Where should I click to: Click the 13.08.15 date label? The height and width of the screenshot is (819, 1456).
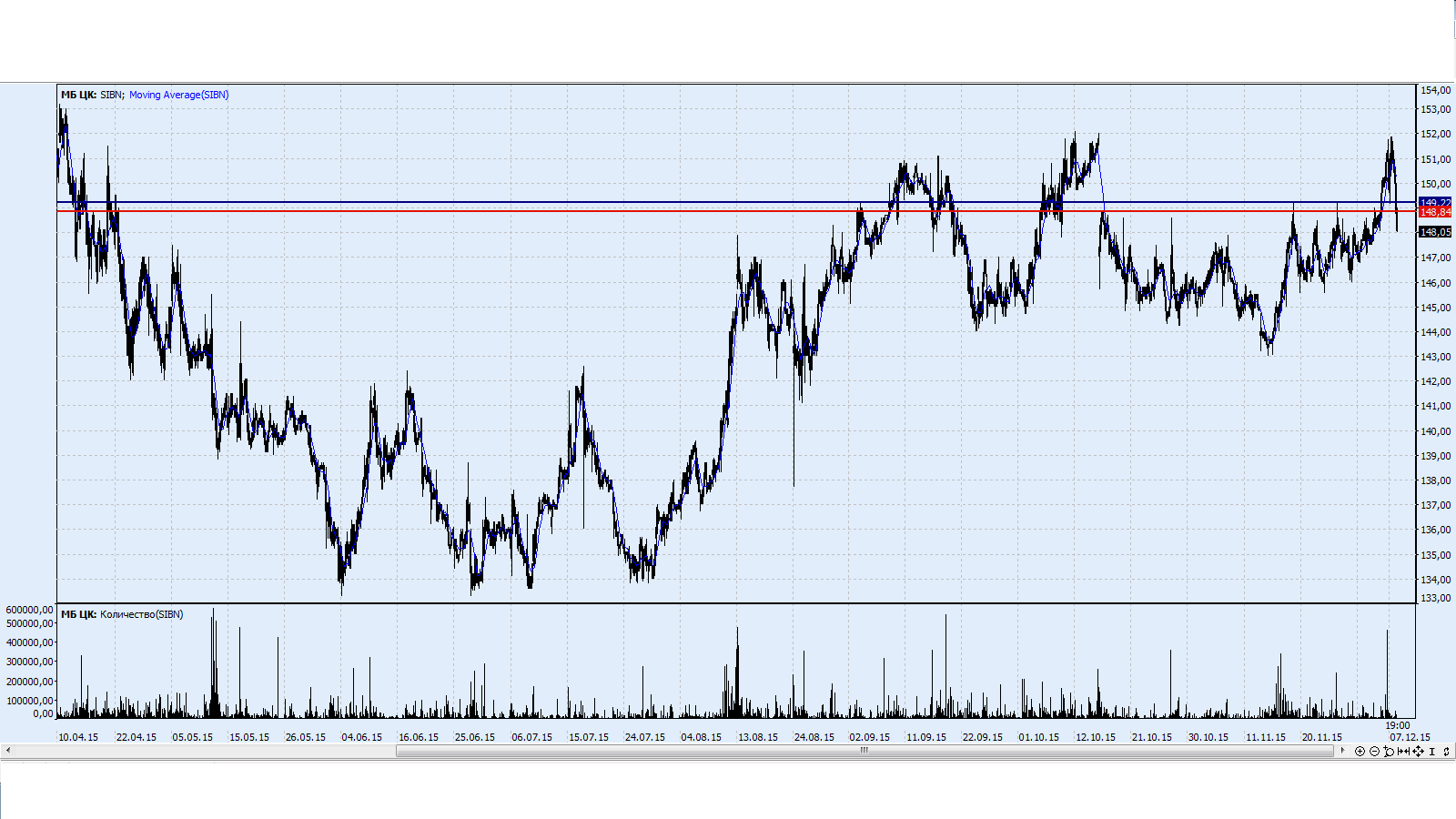click(x=757, y=737)
